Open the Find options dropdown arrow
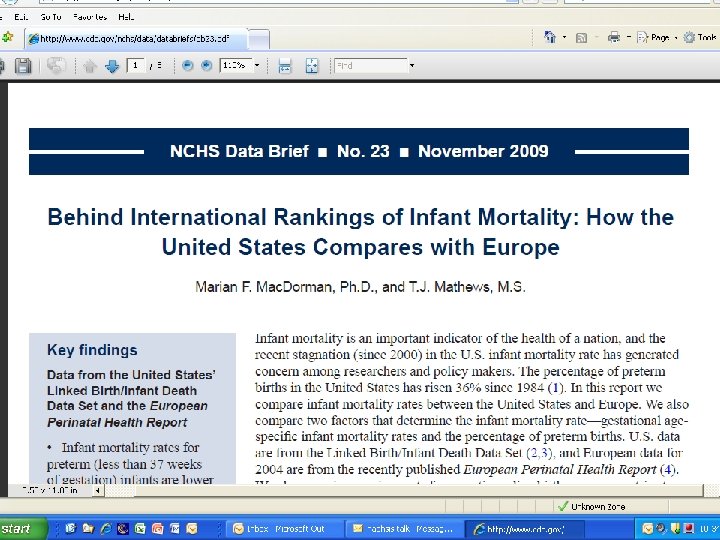This screenshot has width=720, height=540. coord(412,66)
